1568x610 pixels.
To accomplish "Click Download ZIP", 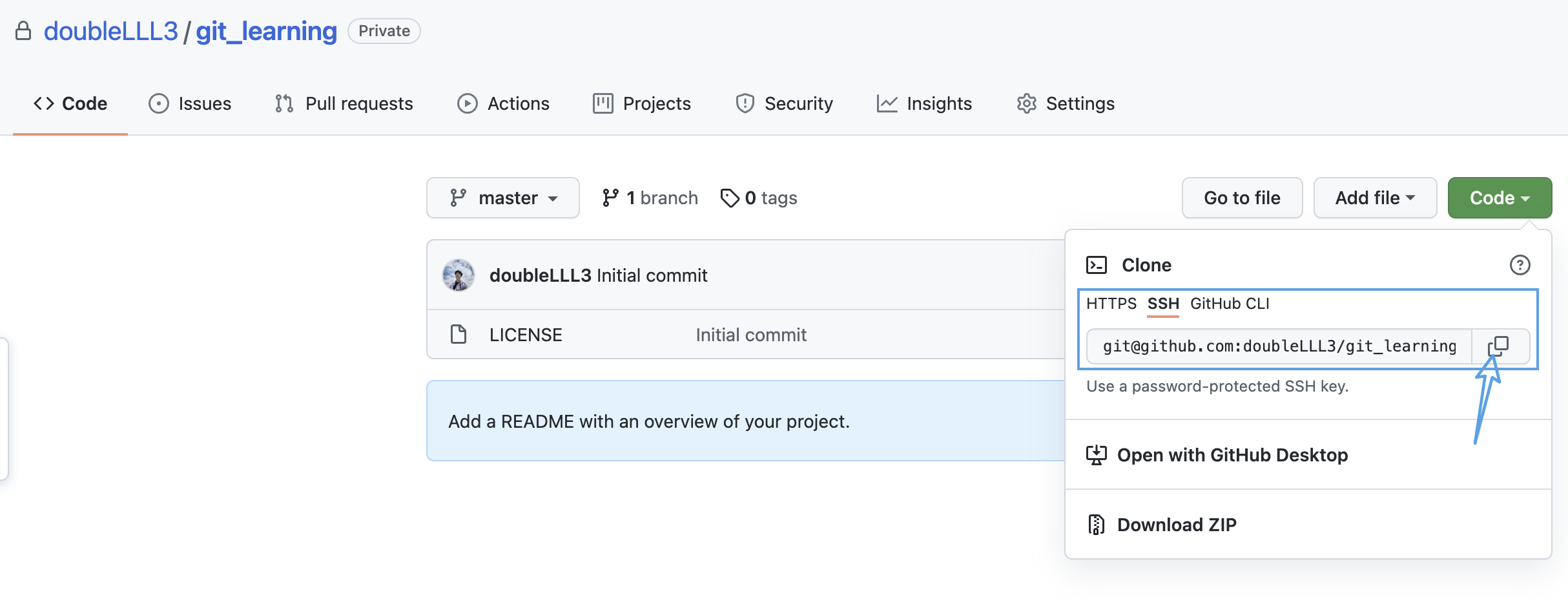I will [x=1177, y=525].
